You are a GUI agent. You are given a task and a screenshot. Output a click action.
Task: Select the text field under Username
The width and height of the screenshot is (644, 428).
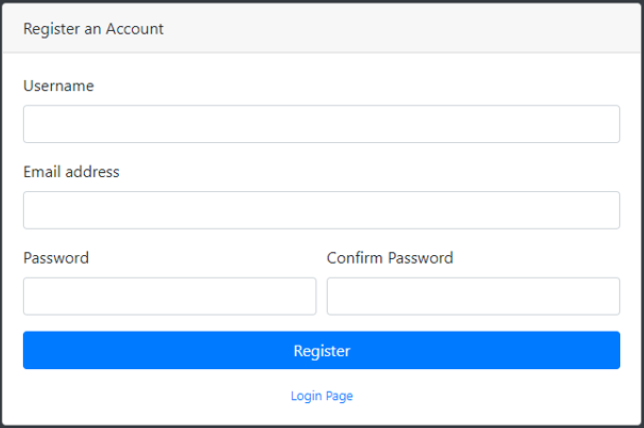tap(321, 124)
